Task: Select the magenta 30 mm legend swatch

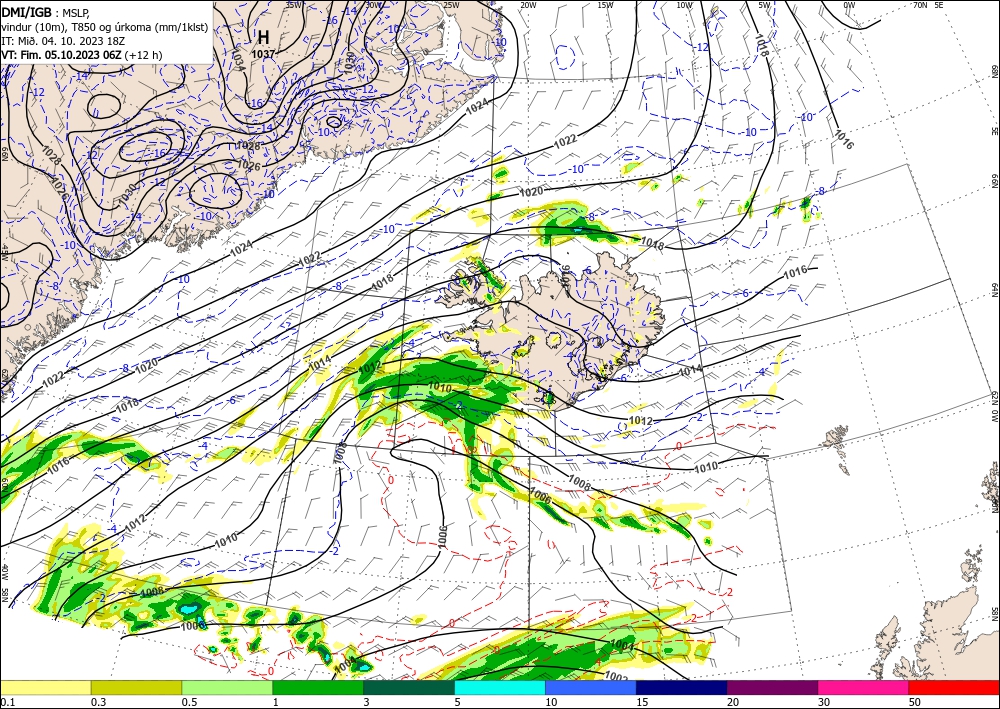Action: coord(864,687)
